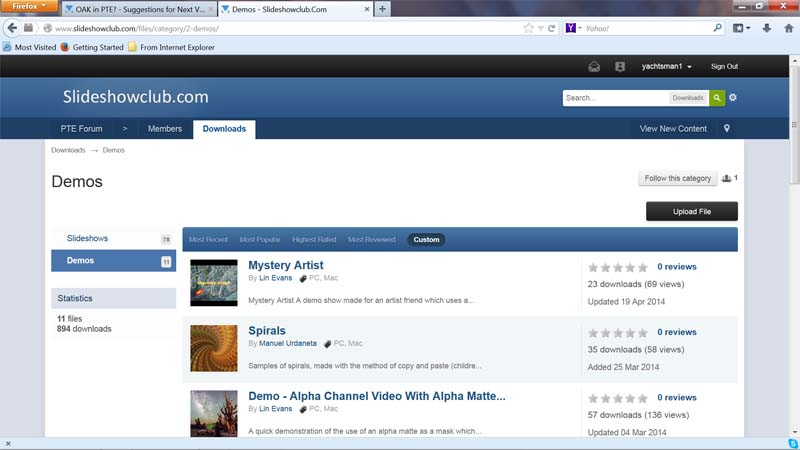Click the Skype icon in the status bar
This screenshot has width=800, height=450.
click(792, 444)
